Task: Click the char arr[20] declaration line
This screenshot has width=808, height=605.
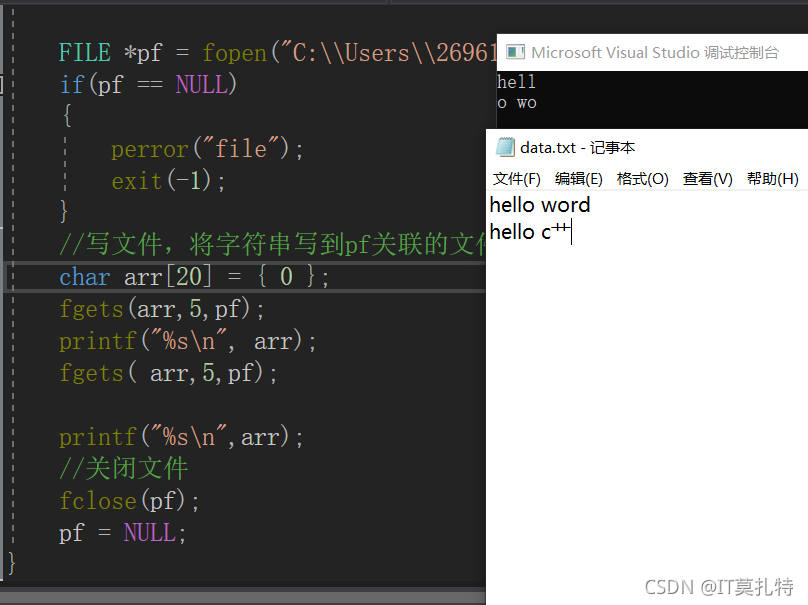Action: pos(194,277)
